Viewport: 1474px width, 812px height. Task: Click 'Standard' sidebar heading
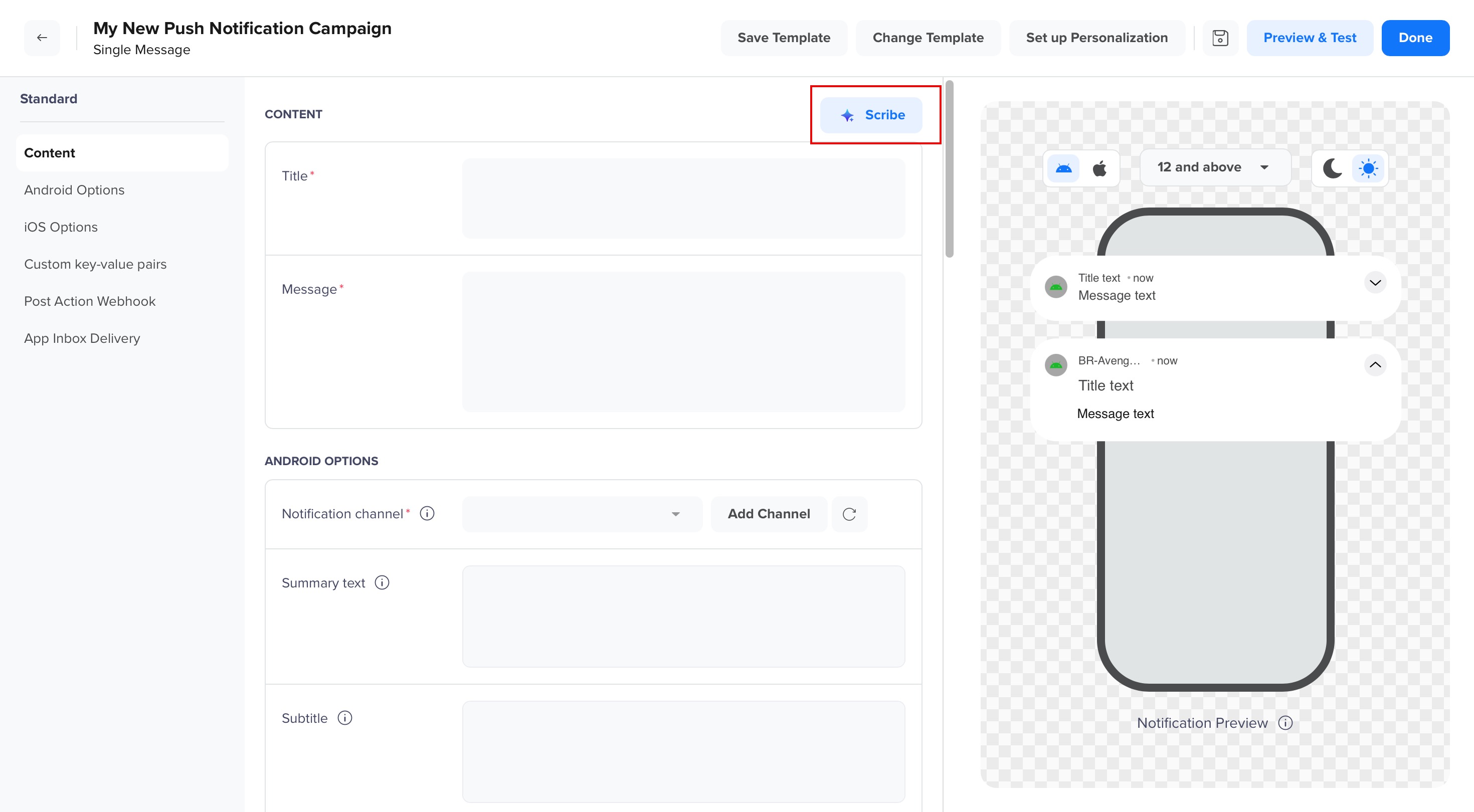[49, 98]
